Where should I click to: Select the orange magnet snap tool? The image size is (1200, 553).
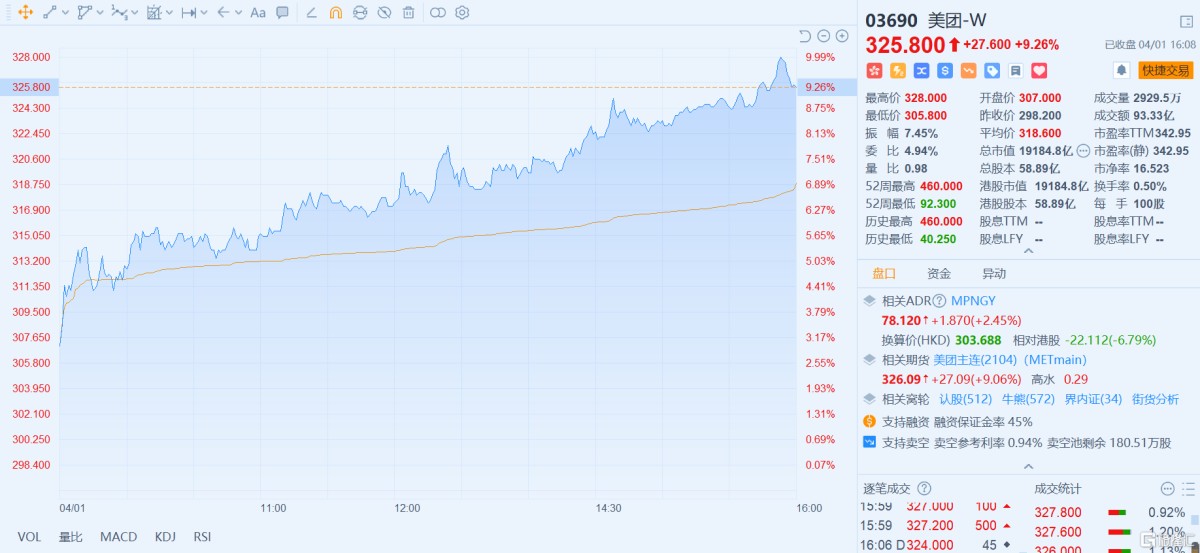(x=336, y=13)
